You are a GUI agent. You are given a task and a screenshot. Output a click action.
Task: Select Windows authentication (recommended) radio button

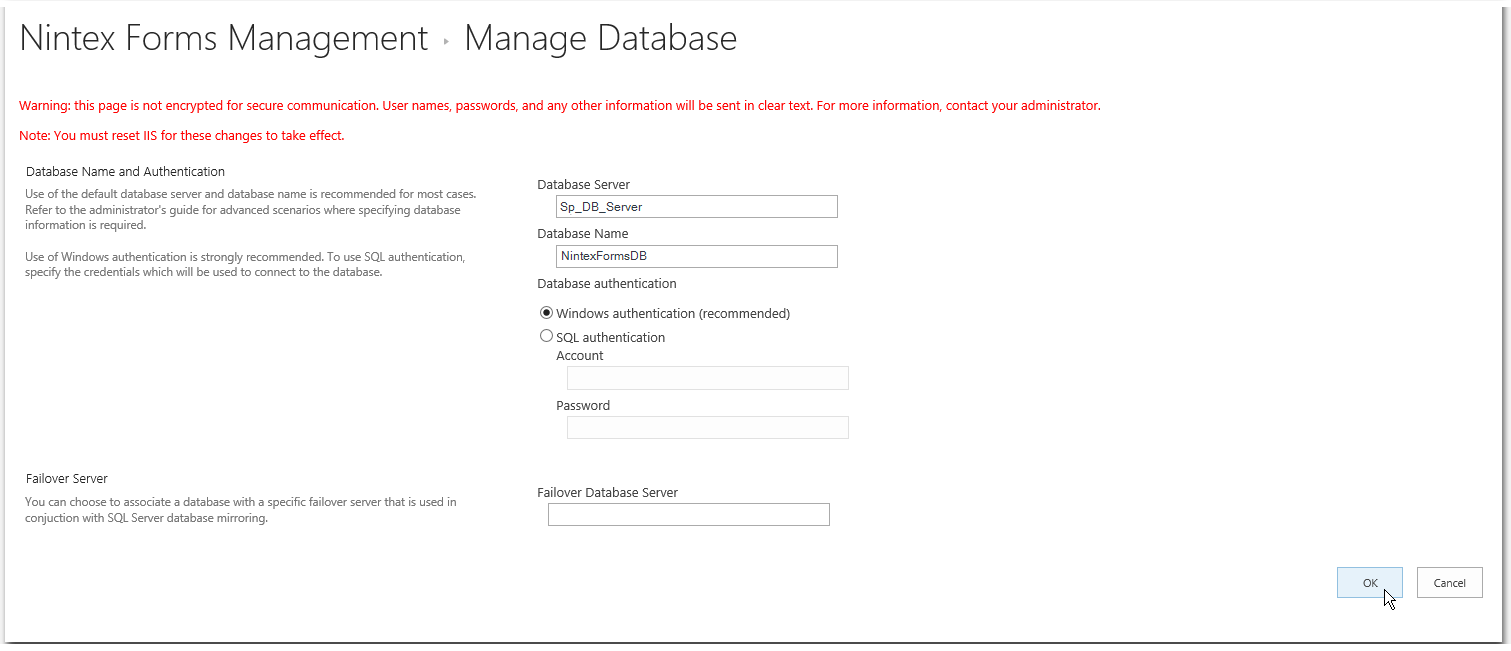pyautogui.click(x=546, y=313)
